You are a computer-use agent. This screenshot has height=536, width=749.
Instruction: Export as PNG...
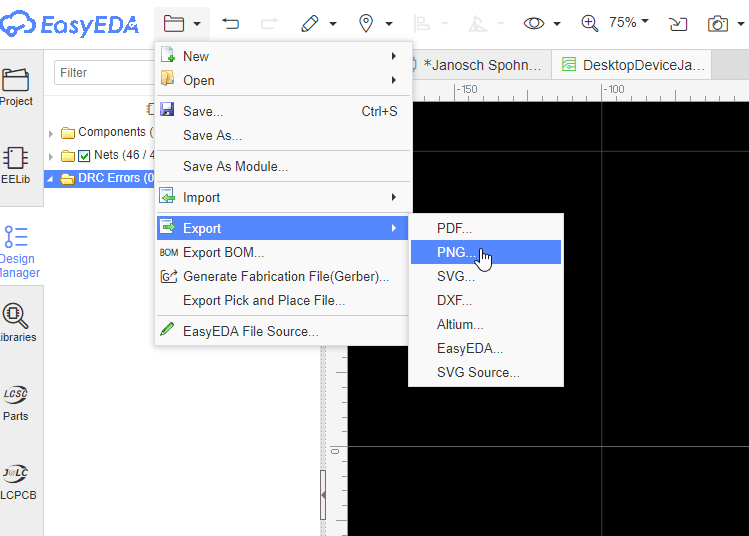[x=486, y=252]
